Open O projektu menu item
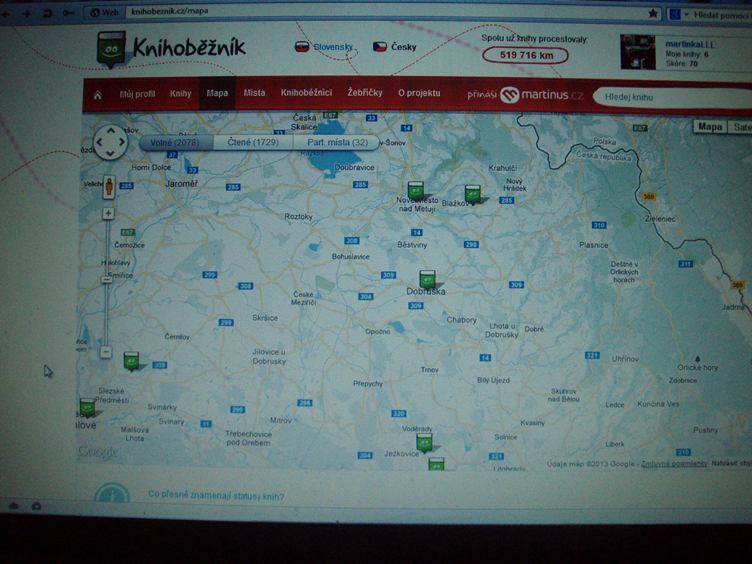The image size is (752, 564). point(419,93)
